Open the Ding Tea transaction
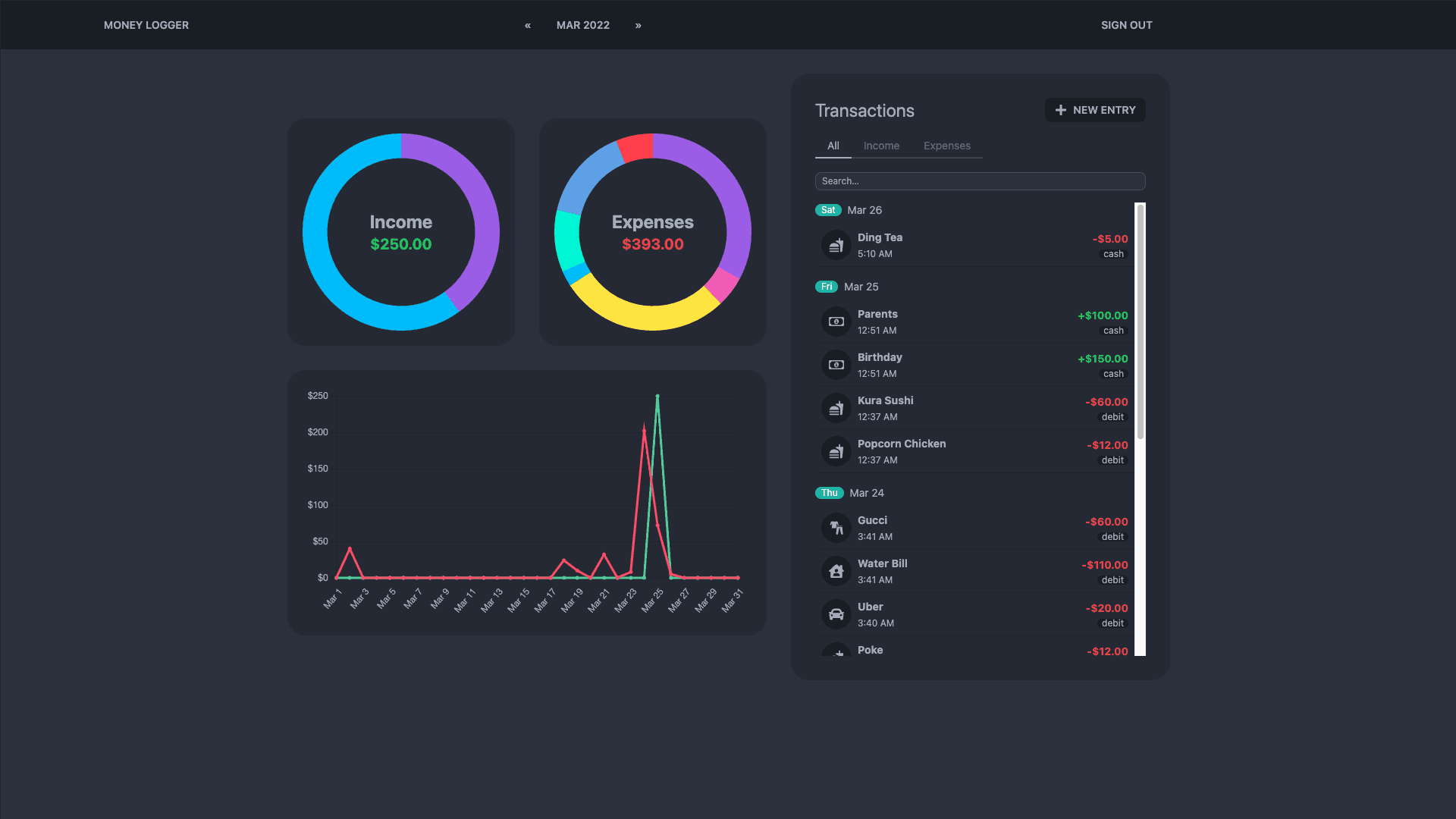Image resolution: width=1456 pixels, height=819 pixels. 974,245
